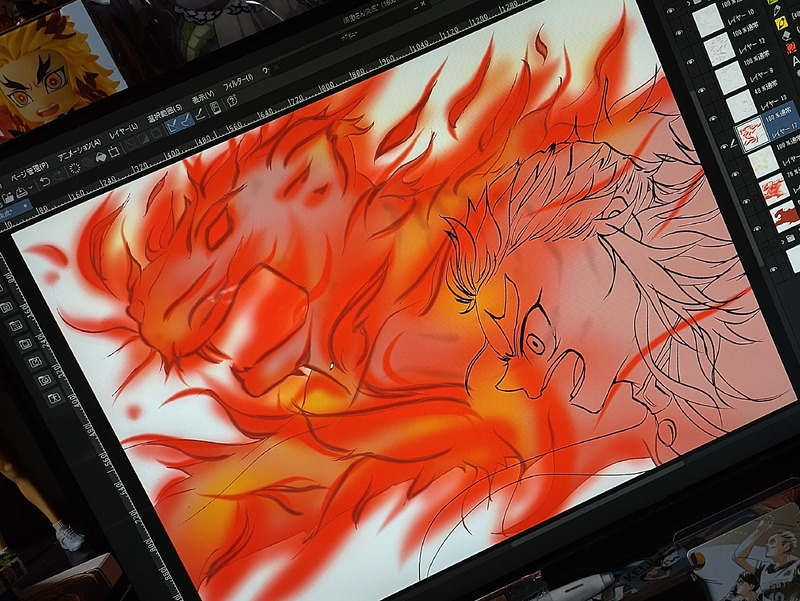This screenshot has height=601, width=800.
Task: Click the Scale/Rotate transform icon
Action: point(114,151)
